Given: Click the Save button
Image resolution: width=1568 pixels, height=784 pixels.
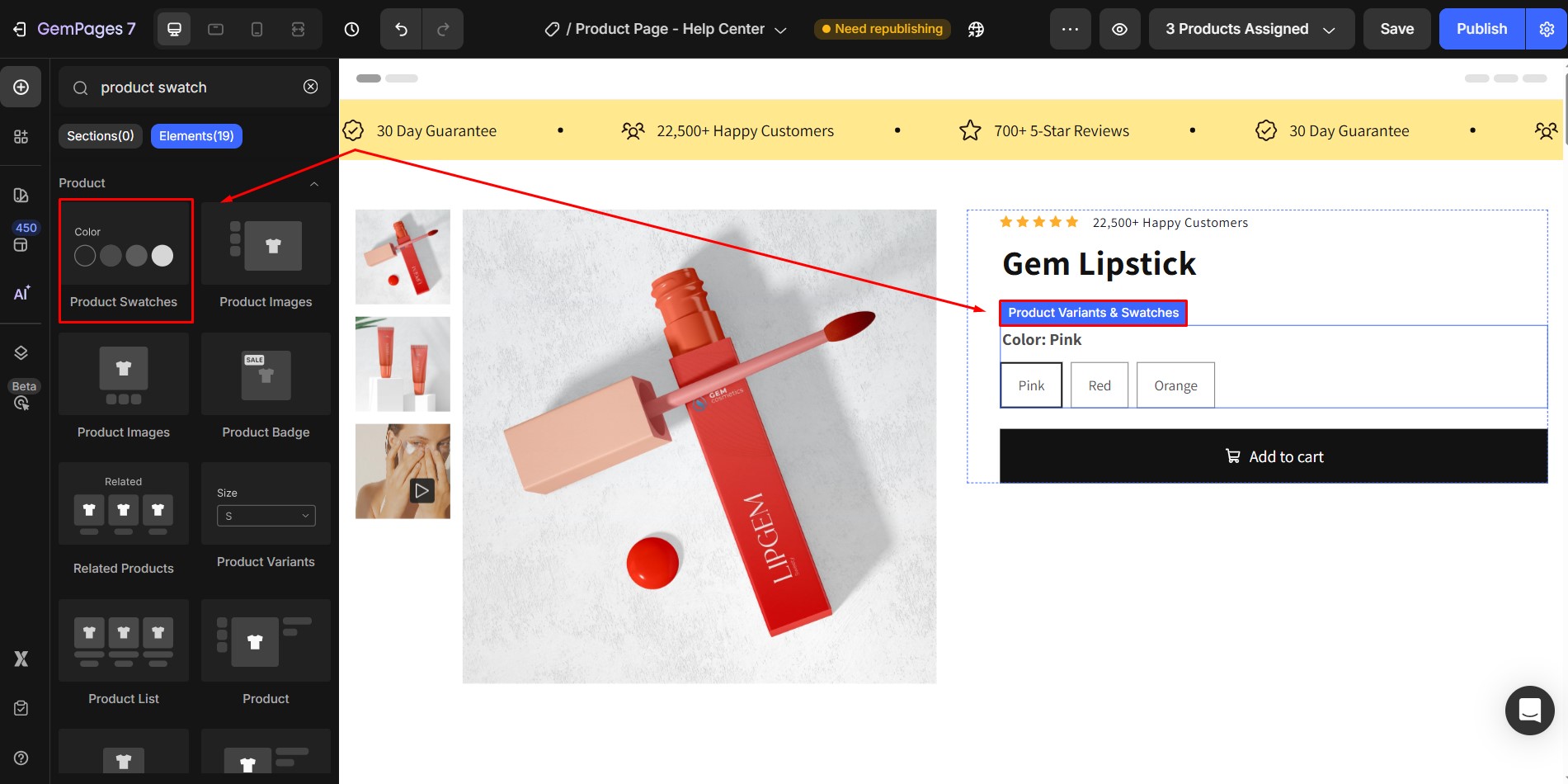Looking at the screenshot, I should click(x=1396, y=29).
